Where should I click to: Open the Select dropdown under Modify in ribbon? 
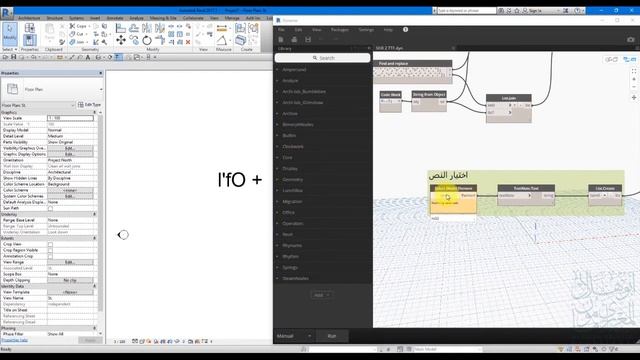pyautogui.click(x=10, y=49)
